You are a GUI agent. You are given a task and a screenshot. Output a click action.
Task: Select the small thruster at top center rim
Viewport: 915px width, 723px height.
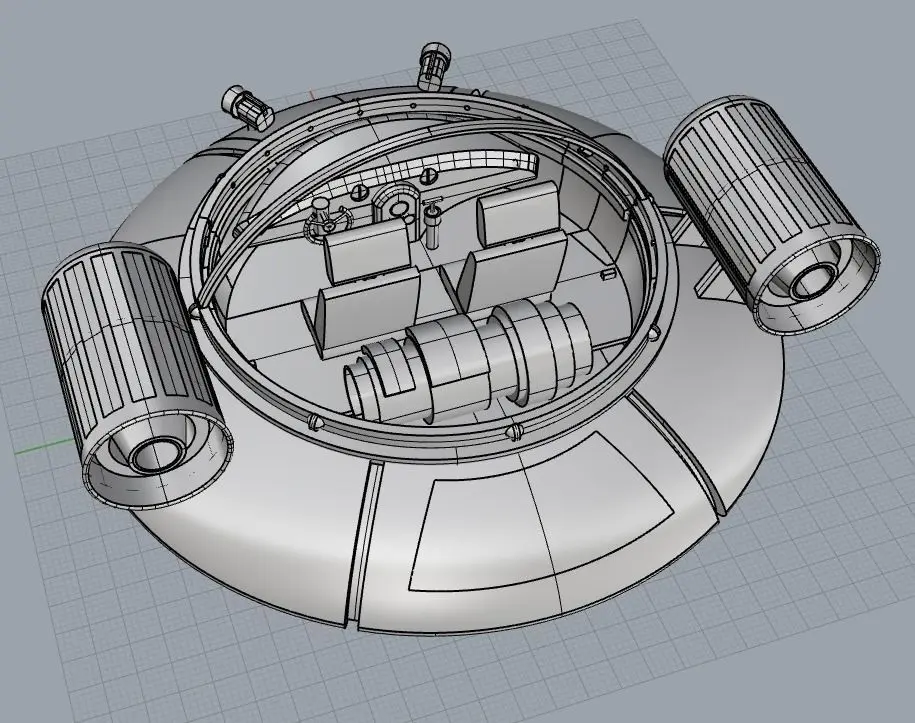[x=435, y=65]
